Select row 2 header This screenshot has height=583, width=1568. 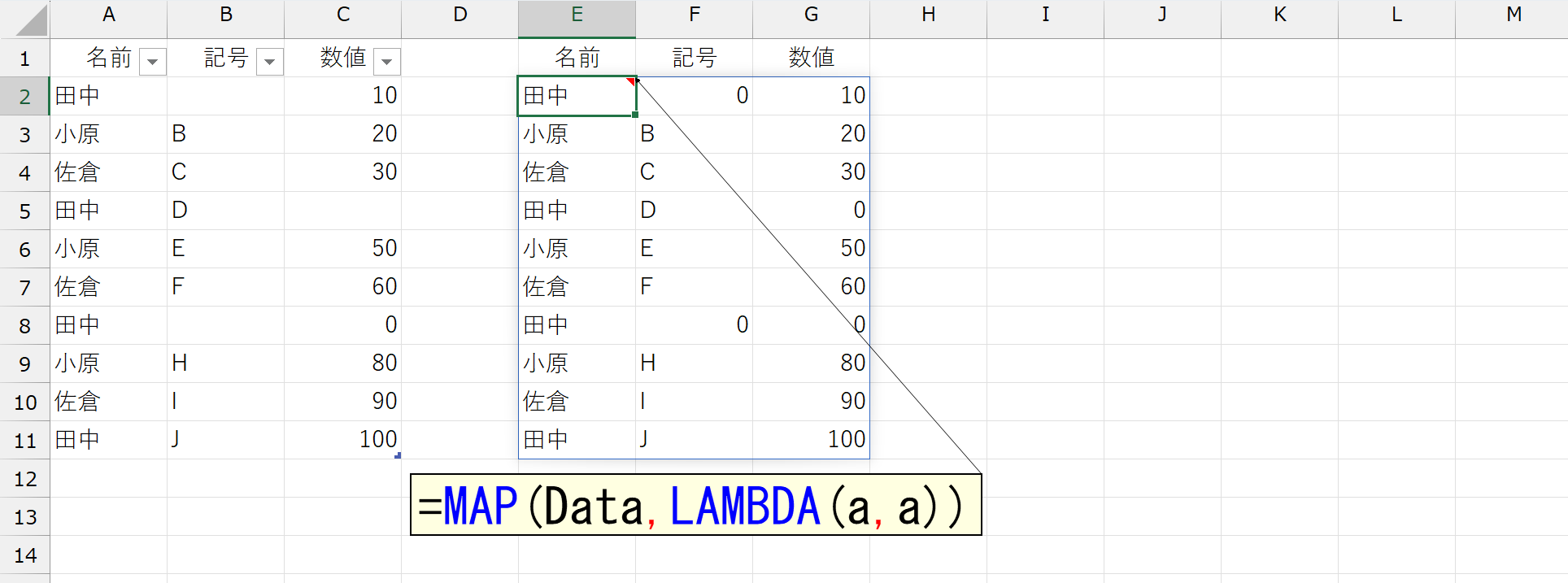(x=24, y=97)
